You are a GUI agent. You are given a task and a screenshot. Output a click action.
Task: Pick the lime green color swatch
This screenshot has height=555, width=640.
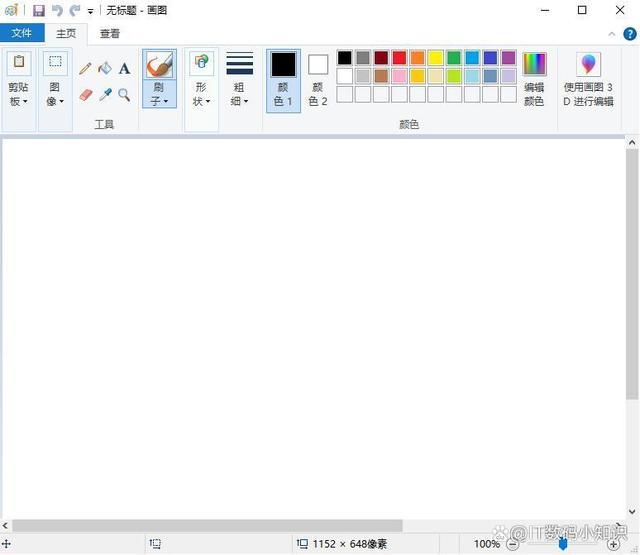click(x=454, y=76)
